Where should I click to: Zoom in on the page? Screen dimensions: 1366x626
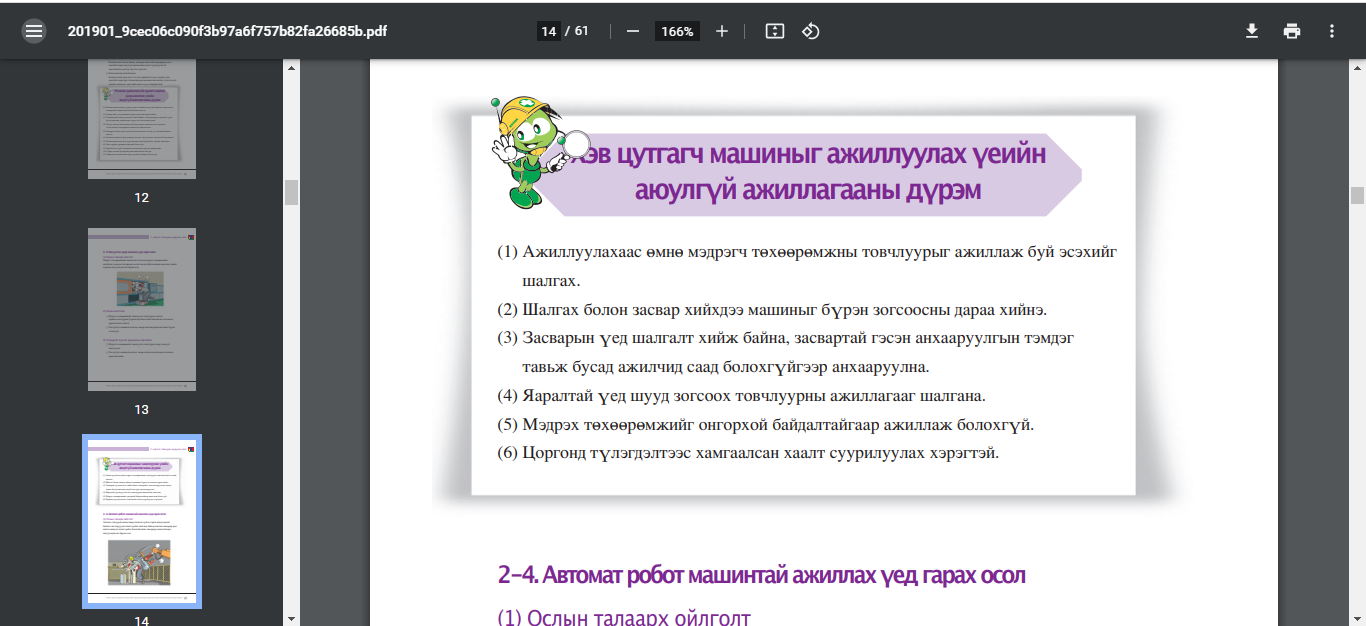point(722,31)
